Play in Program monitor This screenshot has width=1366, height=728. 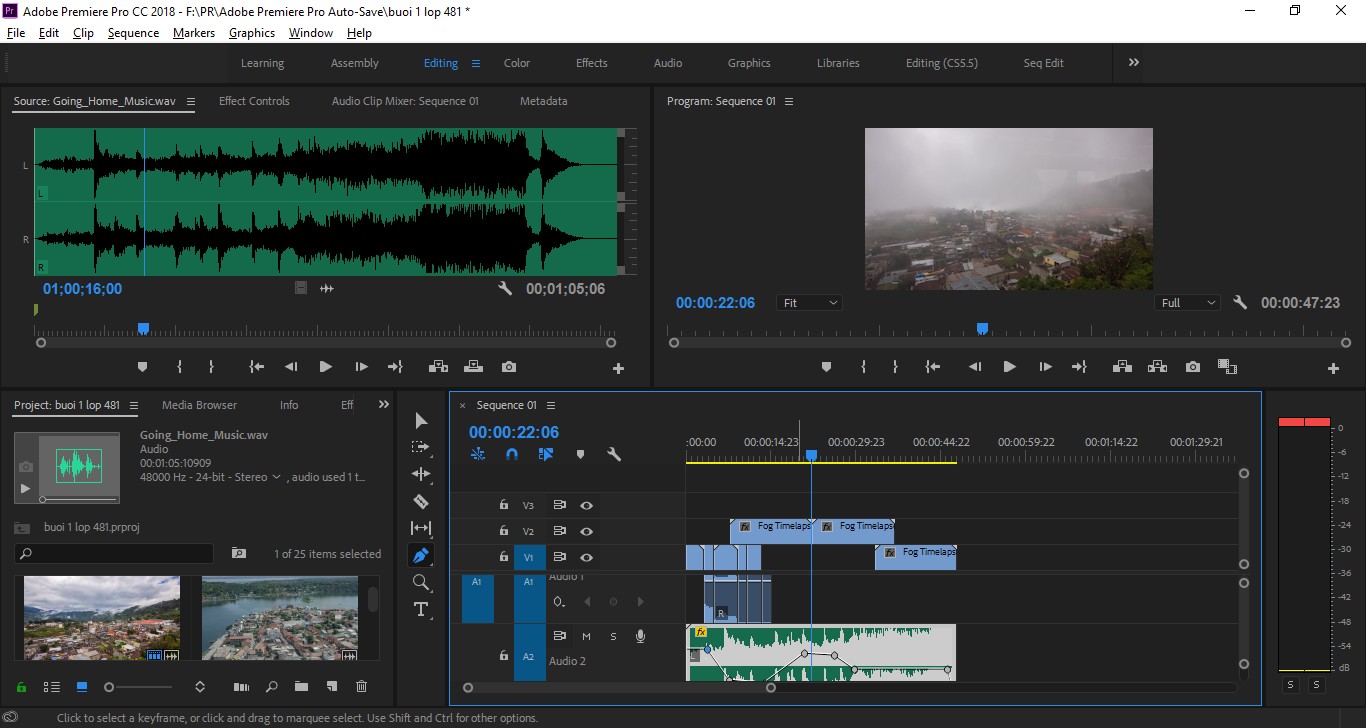[x=1009, y=367]
